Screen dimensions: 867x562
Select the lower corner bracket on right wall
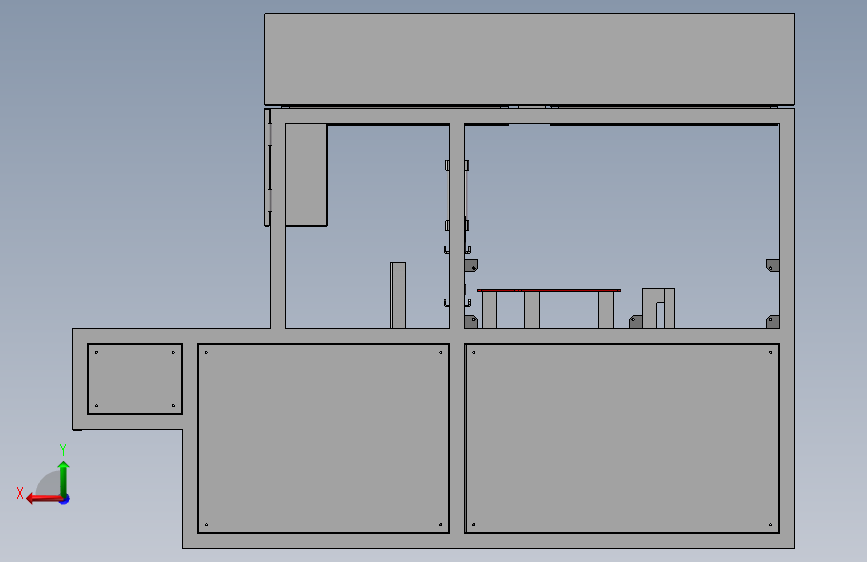(x=772, y=322)
